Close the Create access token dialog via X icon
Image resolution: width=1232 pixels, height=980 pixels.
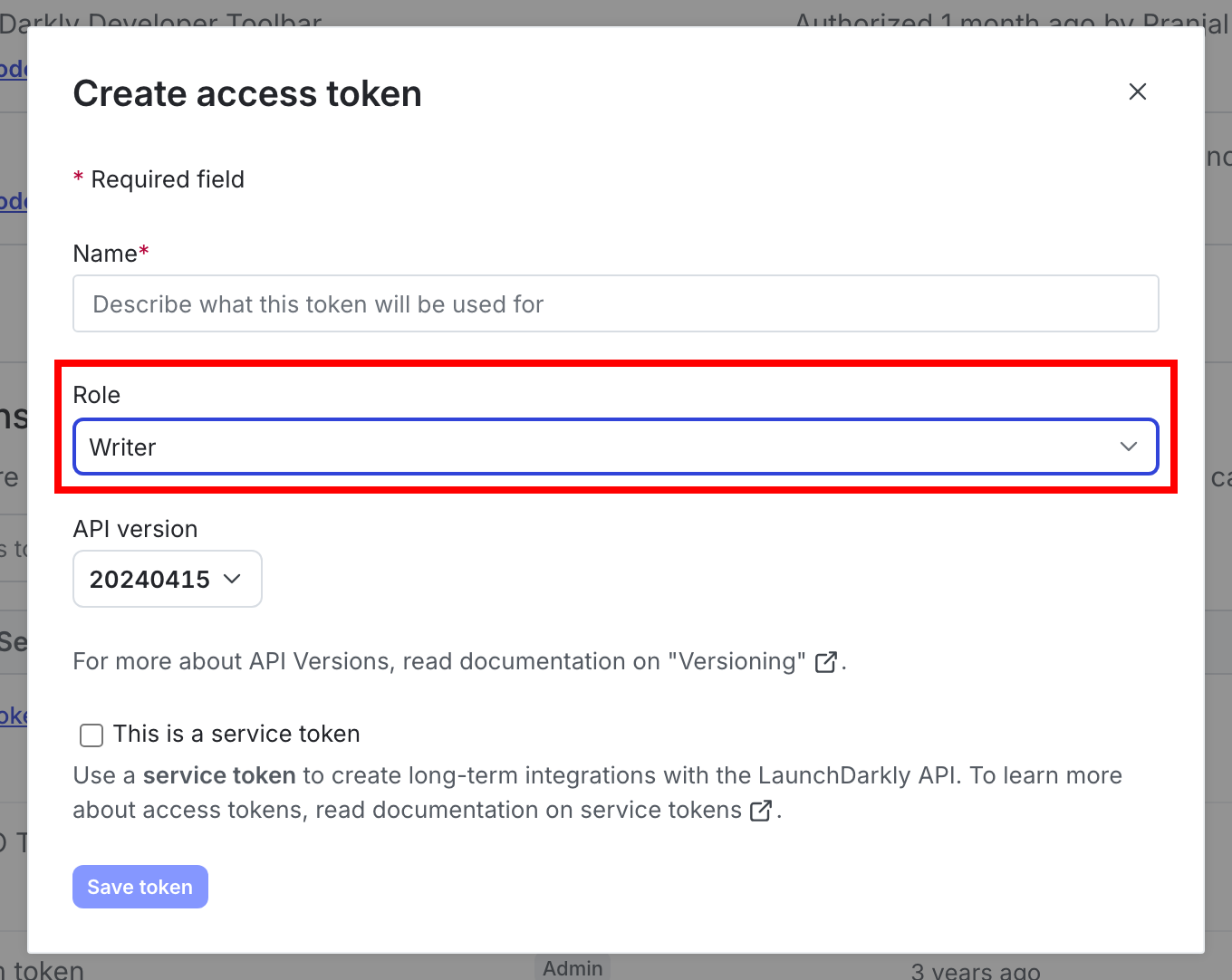[1137, 91]
